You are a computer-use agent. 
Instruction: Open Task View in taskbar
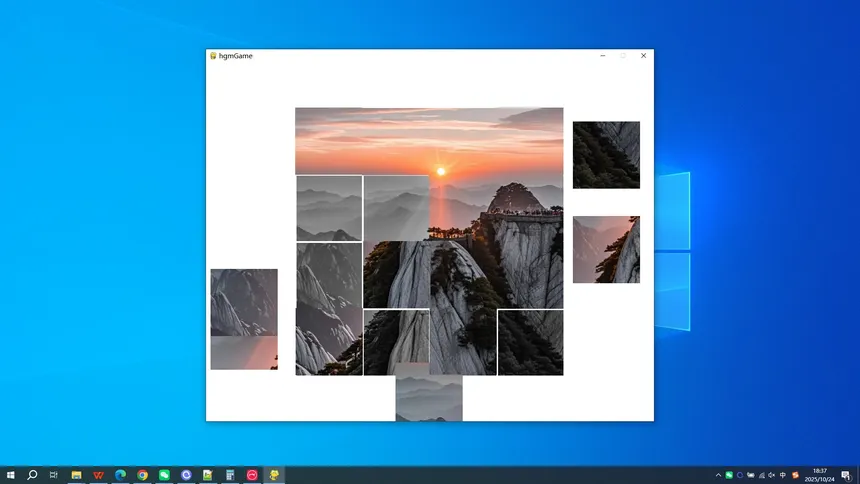click(54, 475)
